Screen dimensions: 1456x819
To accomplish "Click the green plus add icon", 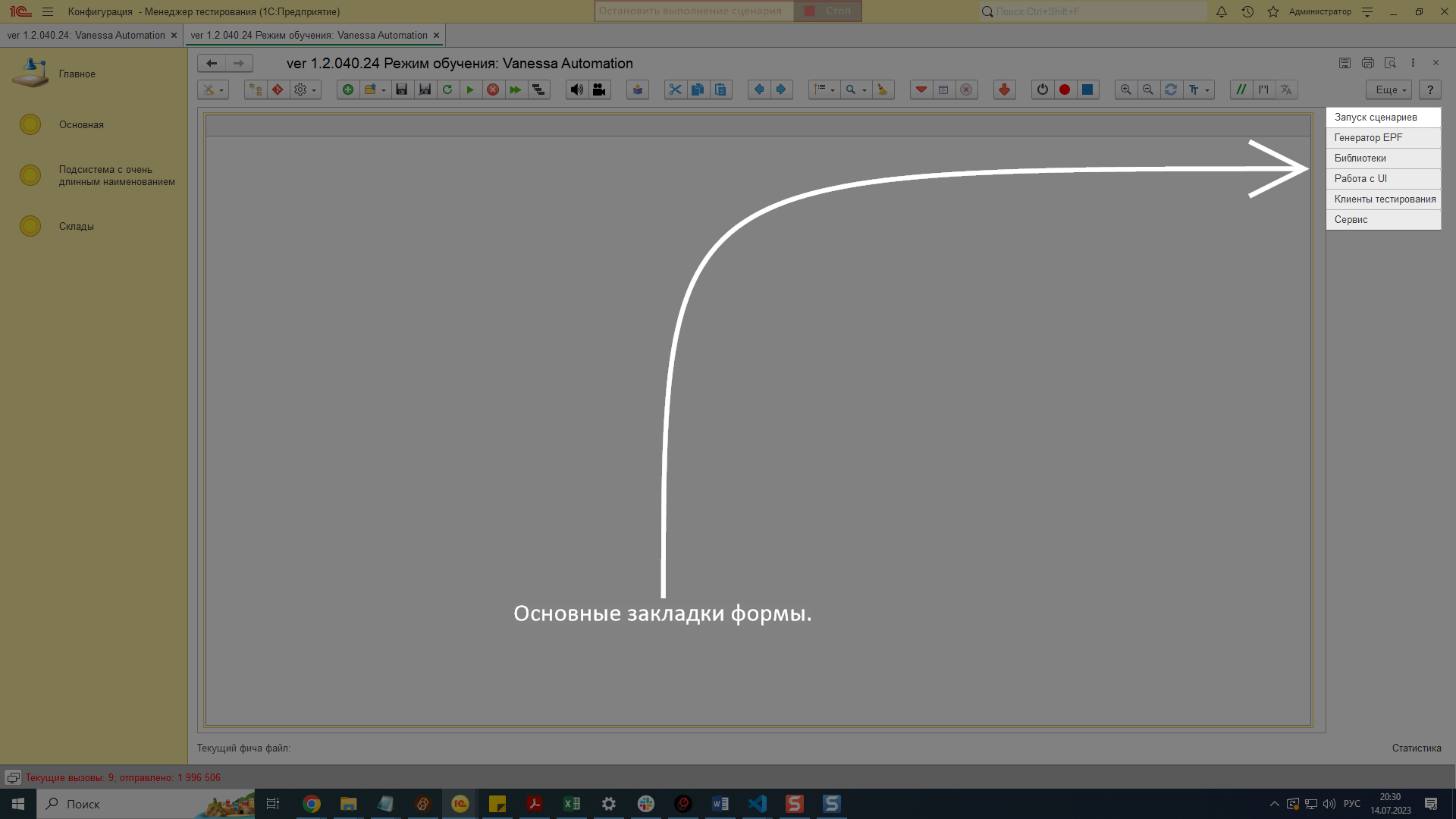I will (x=348, y=89).
